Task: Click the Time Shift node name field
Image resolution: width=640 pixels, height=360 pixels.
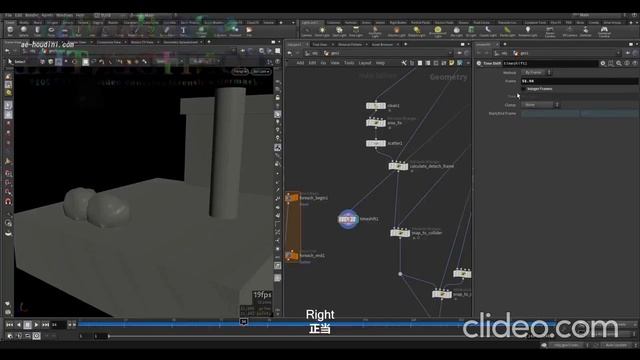Action: [550, 63]
